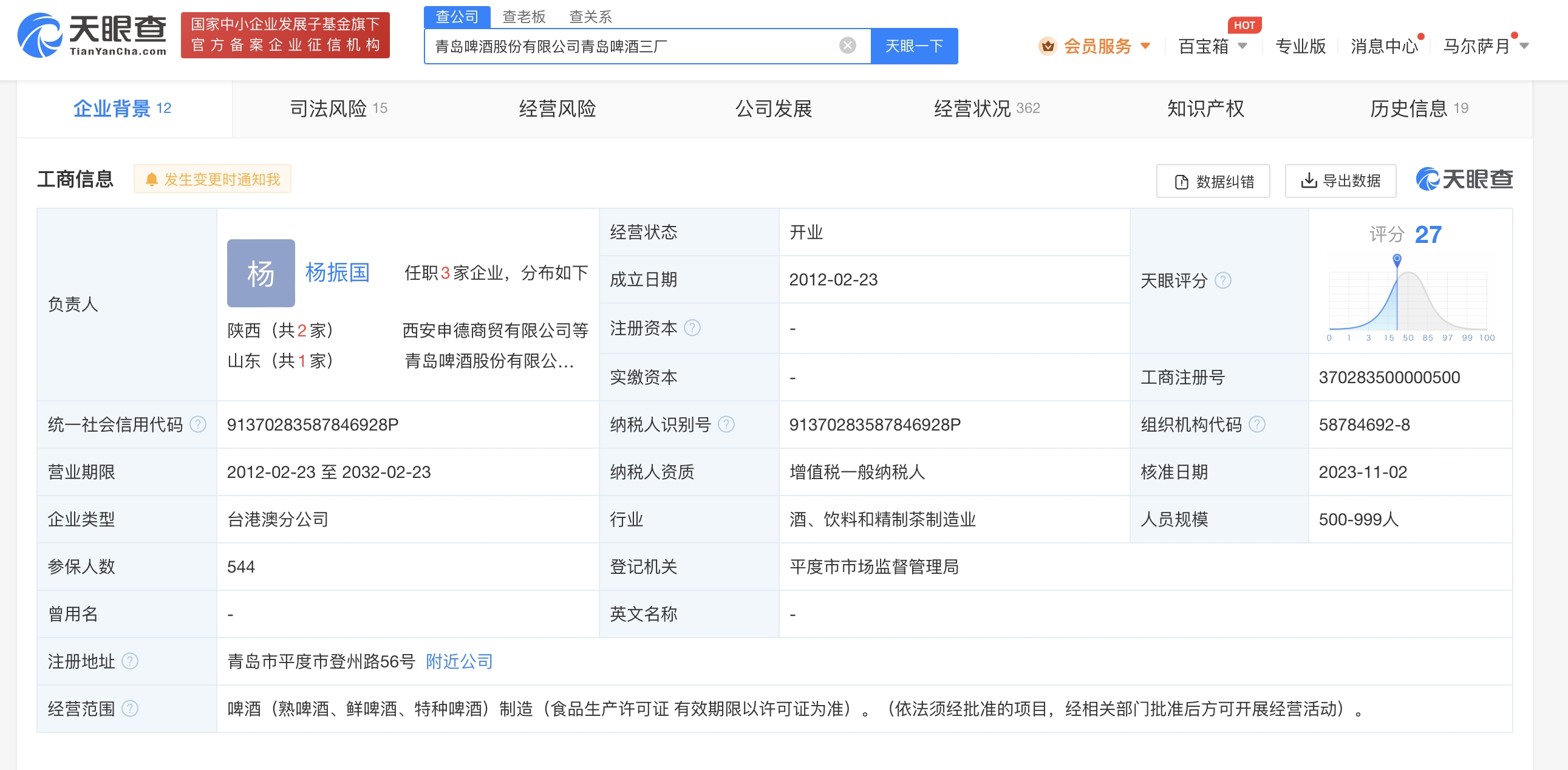Click the 导出数据 export icon
Image resolution: width=1568 pixels, height=770 pixels.
[x=1308, y=180]
